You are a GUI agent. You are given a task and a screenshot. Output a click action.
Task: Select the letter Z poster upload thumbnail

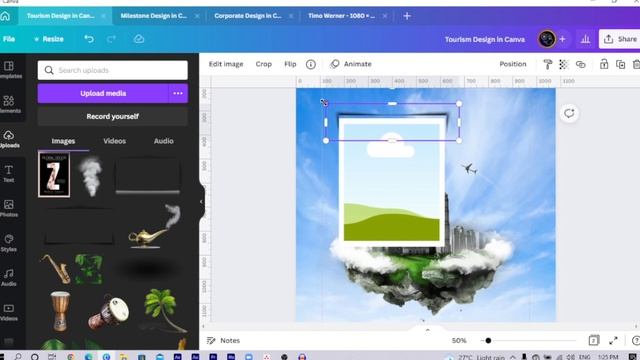point(54,175)
